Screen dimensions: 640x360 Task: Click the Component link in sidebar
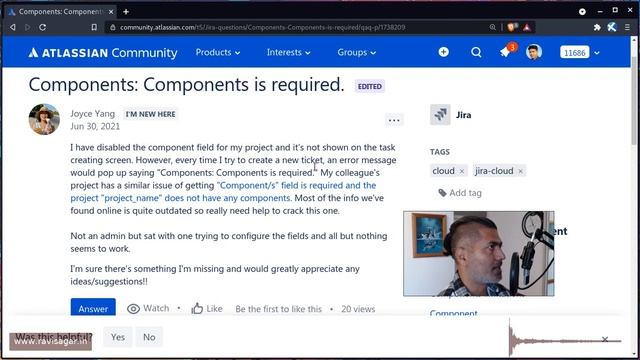(x=453, y=313)
